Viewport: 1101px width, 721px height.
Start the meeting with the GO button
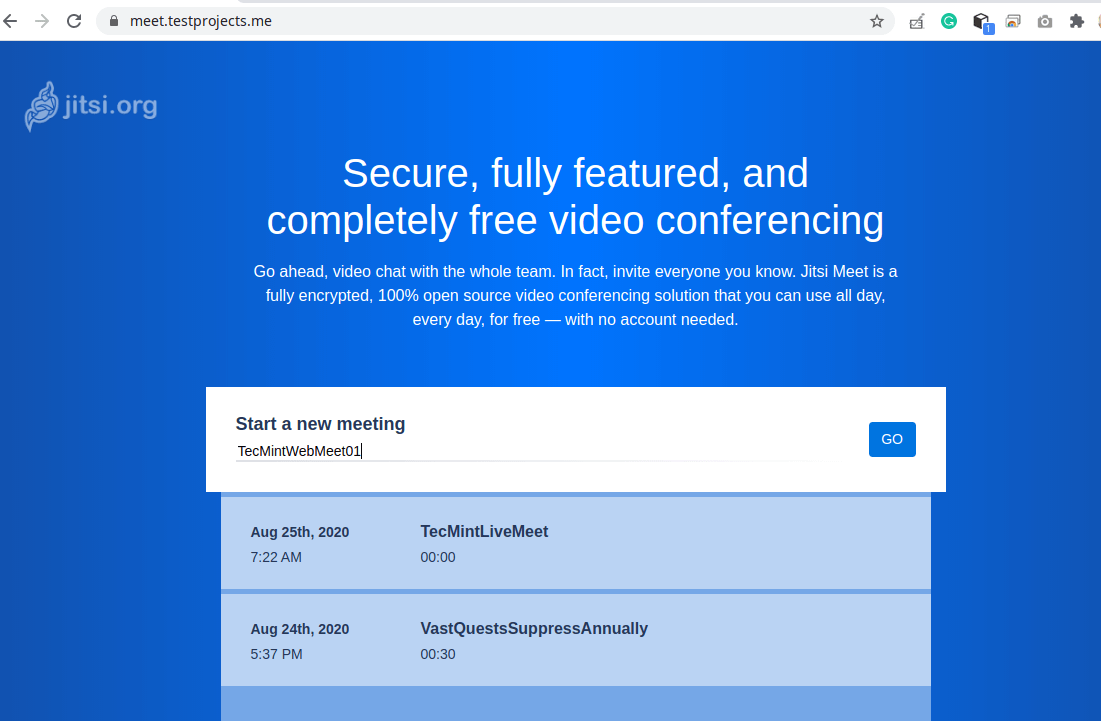coord(892,439)
